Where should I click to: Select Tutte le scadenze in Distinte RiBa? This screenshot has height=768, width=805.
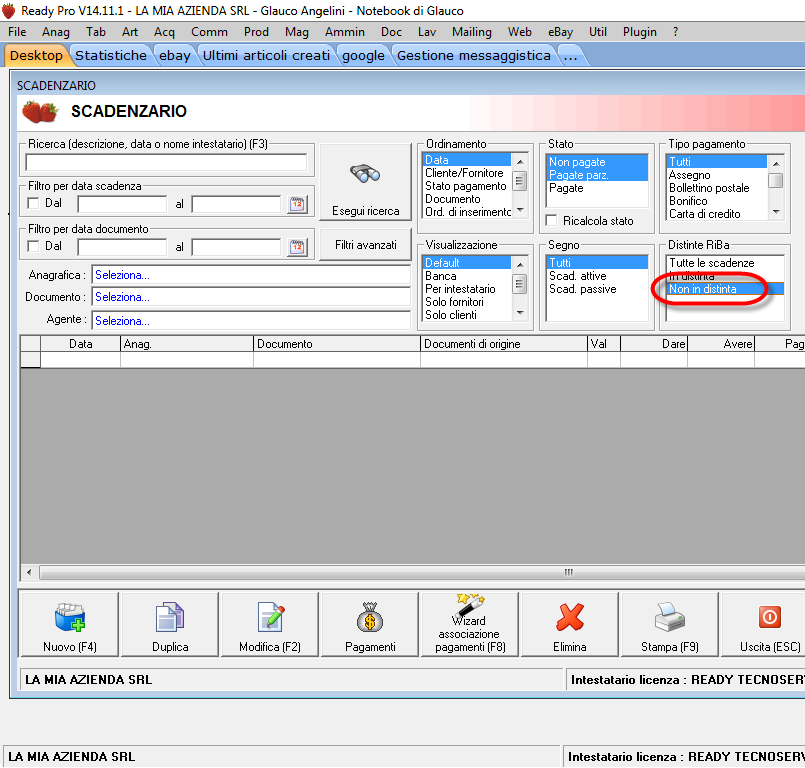pos(724,263)
